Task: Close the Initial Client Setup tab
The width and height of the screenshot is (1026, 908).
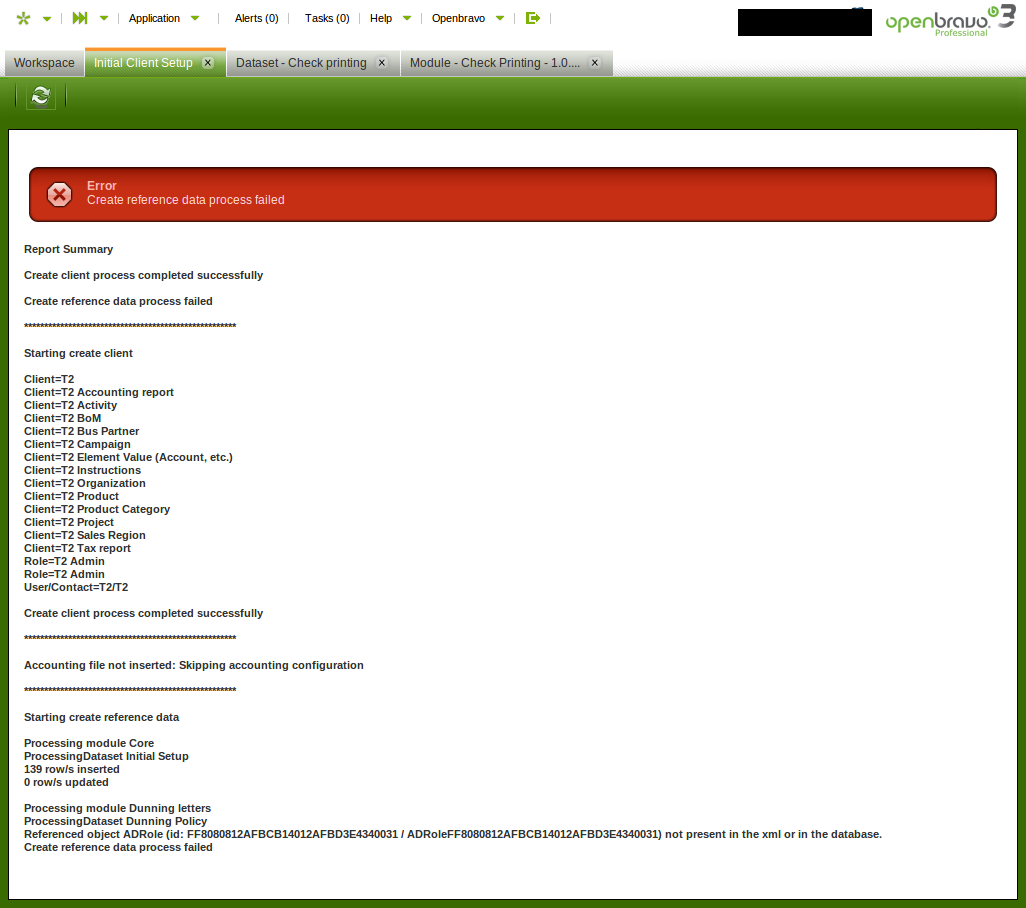Action: tap(208, 62)
